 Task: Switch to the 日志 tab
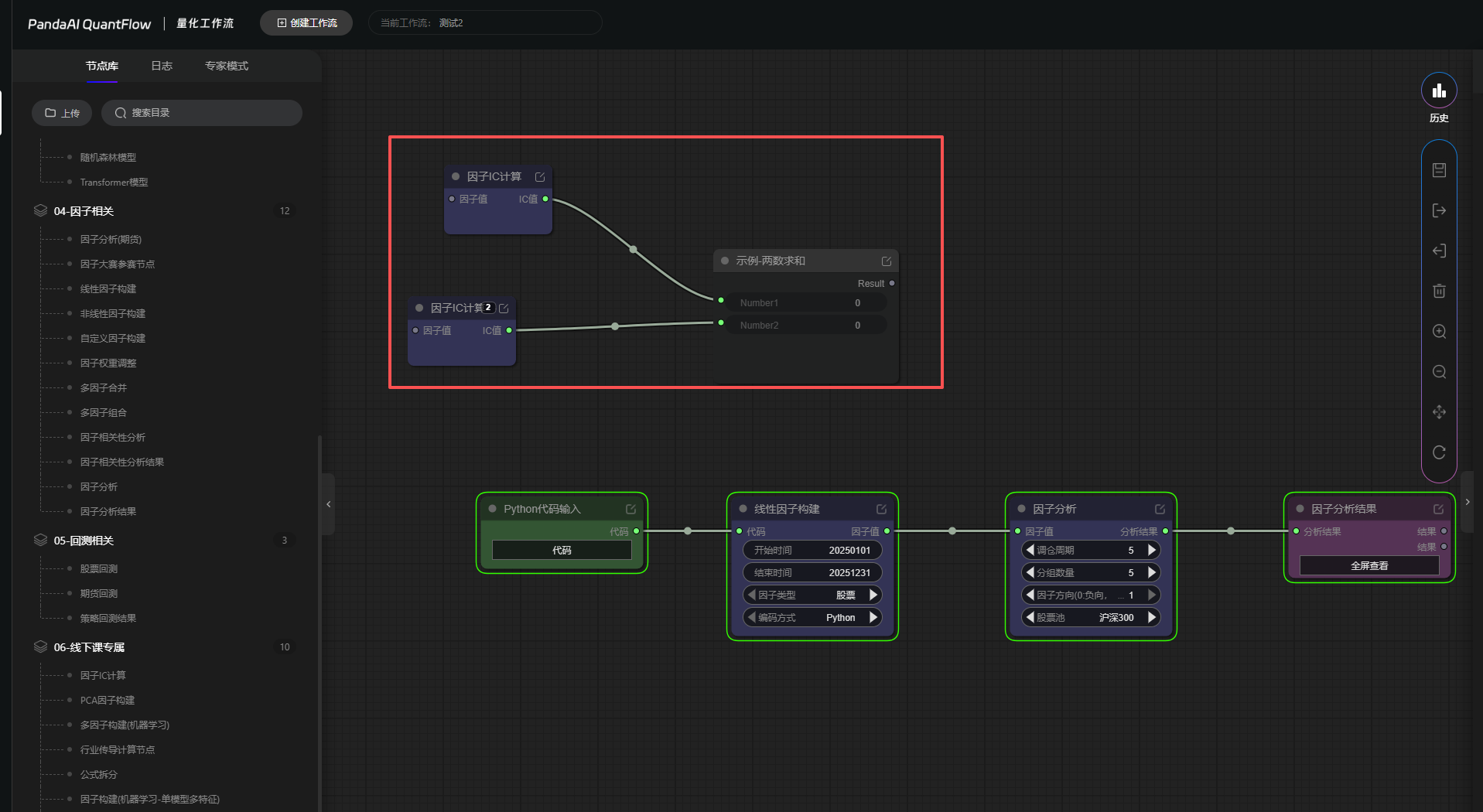click(162, 66)
